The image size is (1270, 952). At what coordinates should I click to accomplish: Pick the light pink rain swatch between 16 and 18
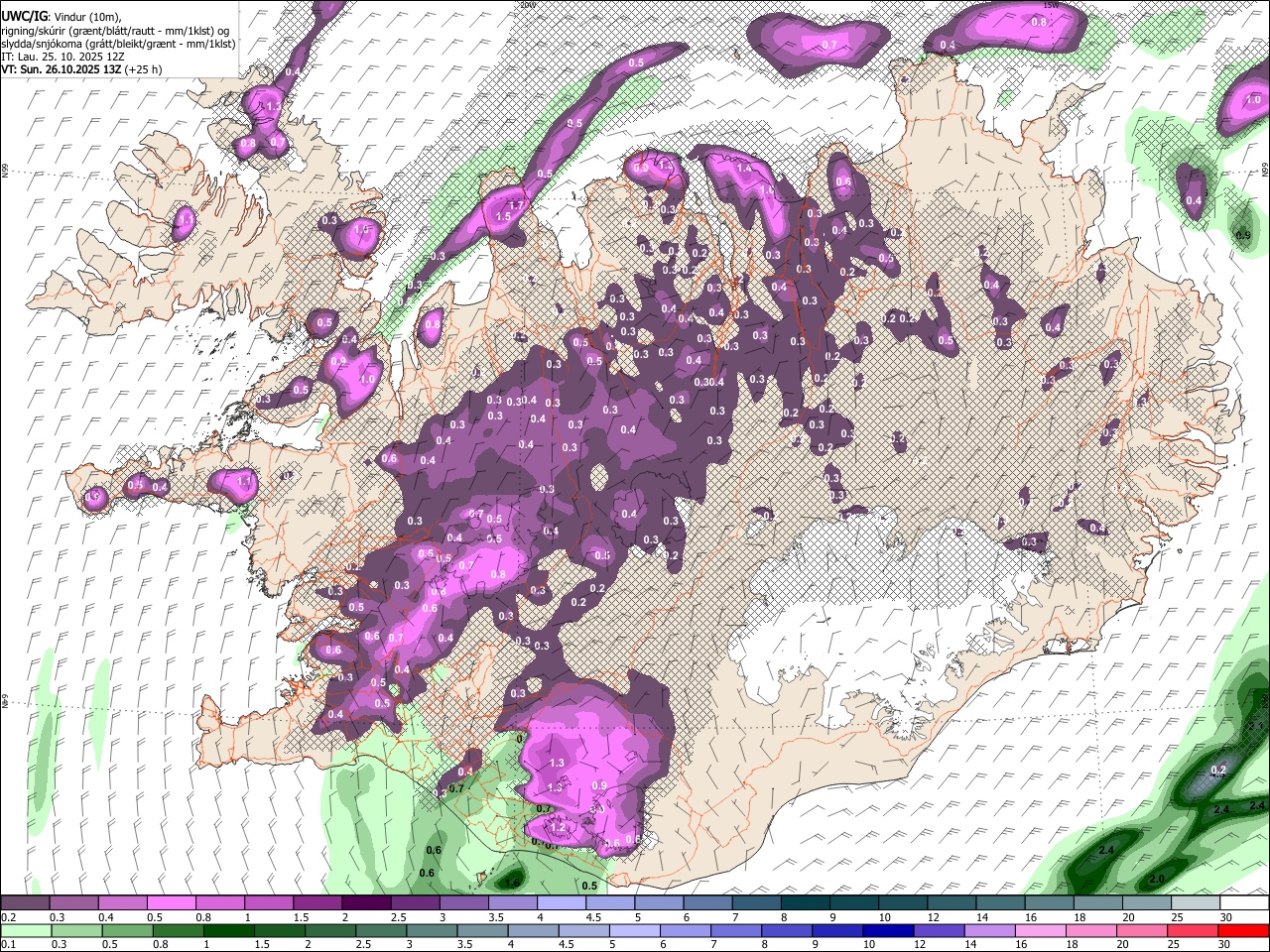point(1042,930)
